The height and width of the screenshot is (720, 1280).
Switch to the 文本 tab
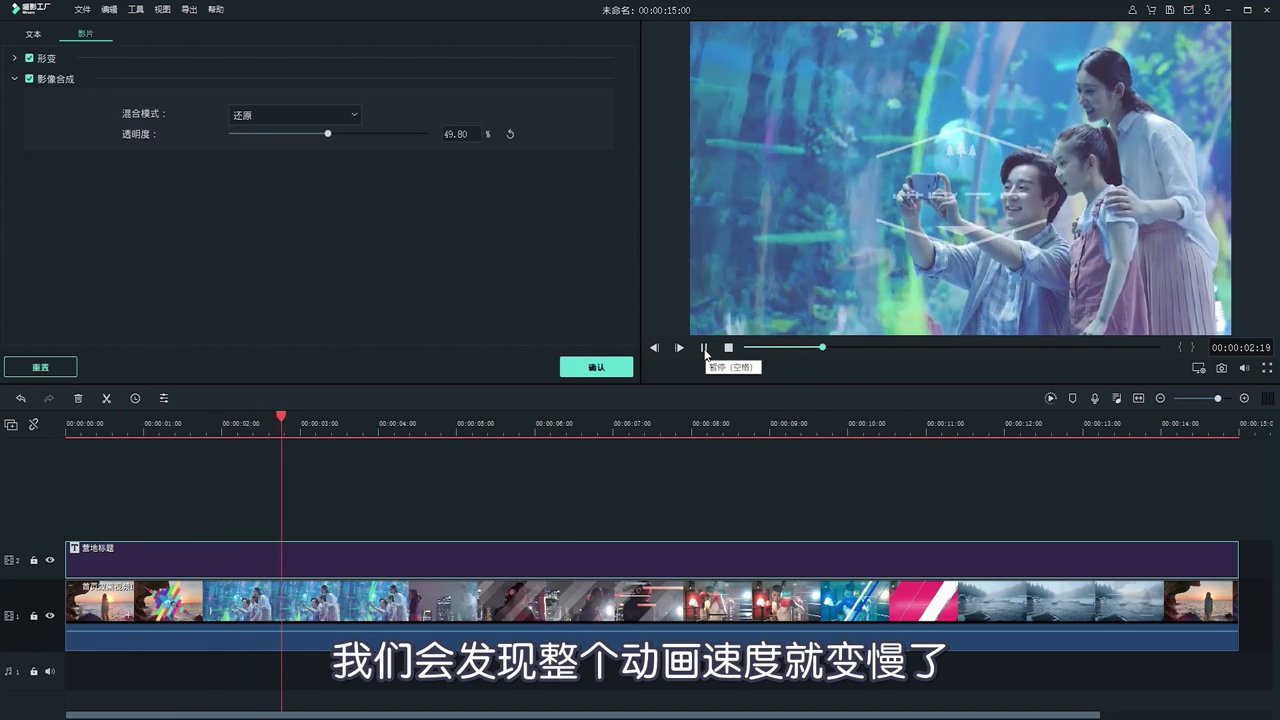click(x=33, y=33)
